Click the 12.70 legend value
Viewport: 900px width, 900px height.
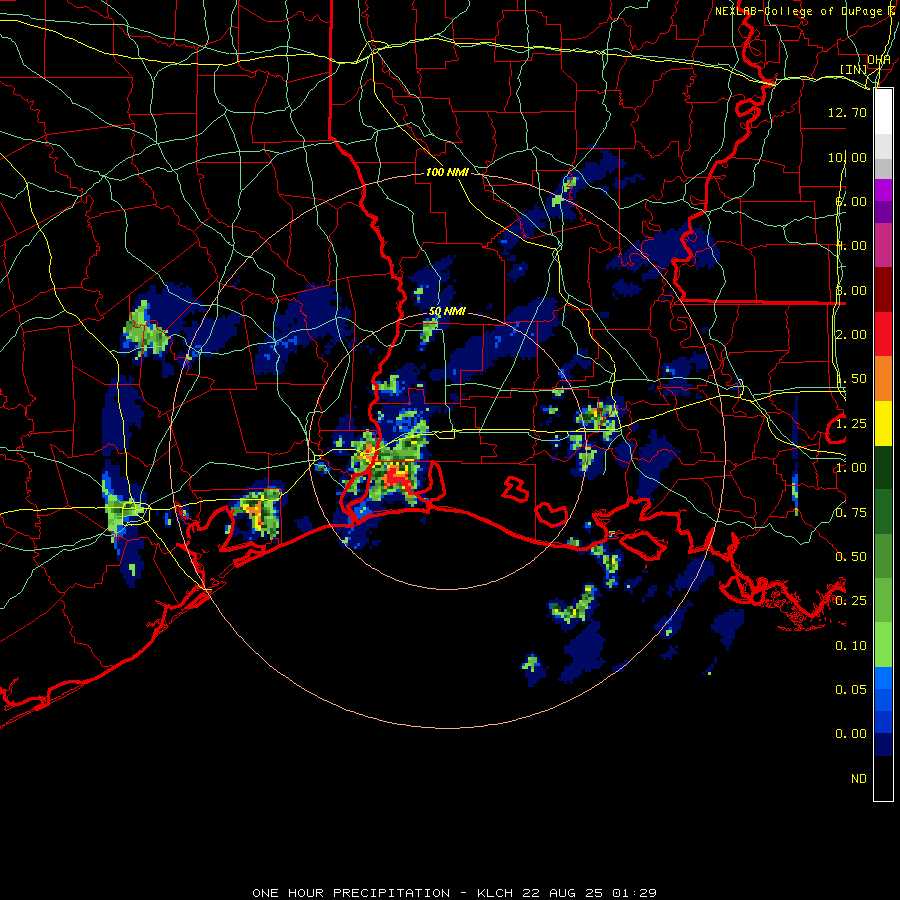pyautogui.click(x=847, y=112)
